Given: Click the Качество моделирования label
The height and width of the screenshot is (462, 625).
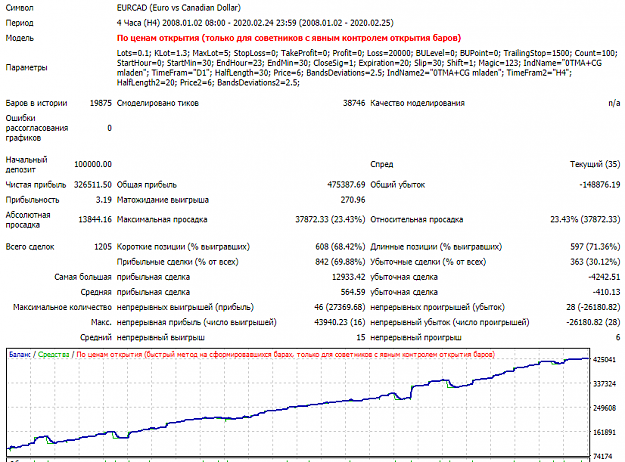Looking at the screenshot, I should click(x=417, y=103).
